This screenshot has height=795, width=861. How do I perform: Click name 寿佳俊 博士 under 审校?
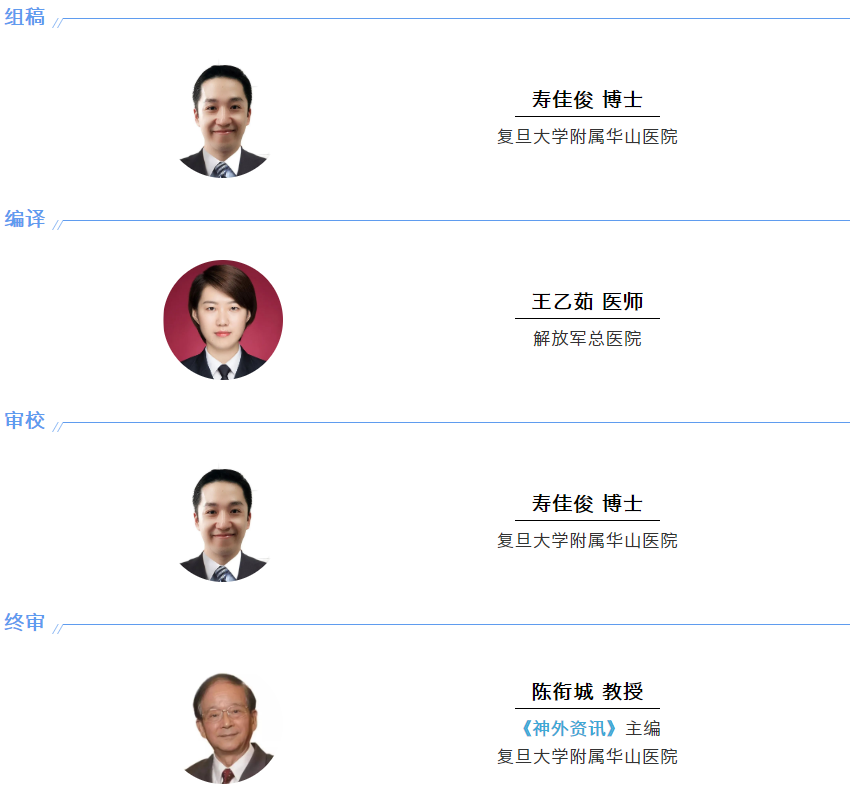pyautogui.click(x=587, y=503)
